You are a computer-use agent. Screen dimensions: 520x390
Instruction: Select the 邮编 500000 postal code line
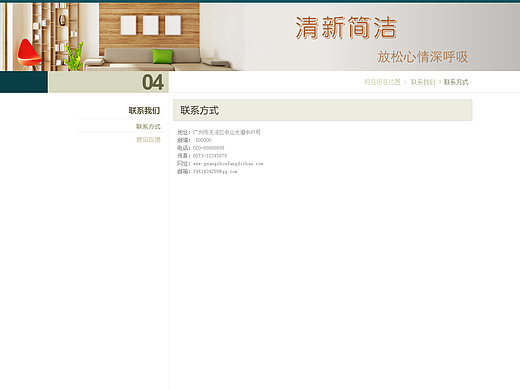coord(194,140)
